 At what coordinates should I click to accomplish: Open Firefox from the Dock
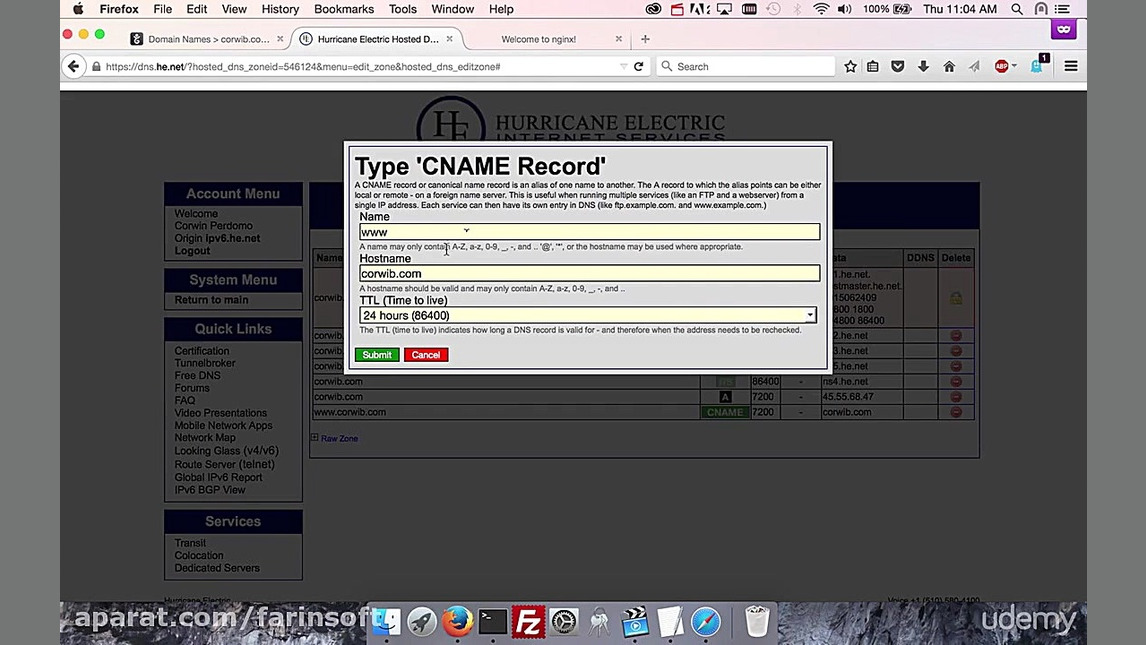click(x=458, y=621)
